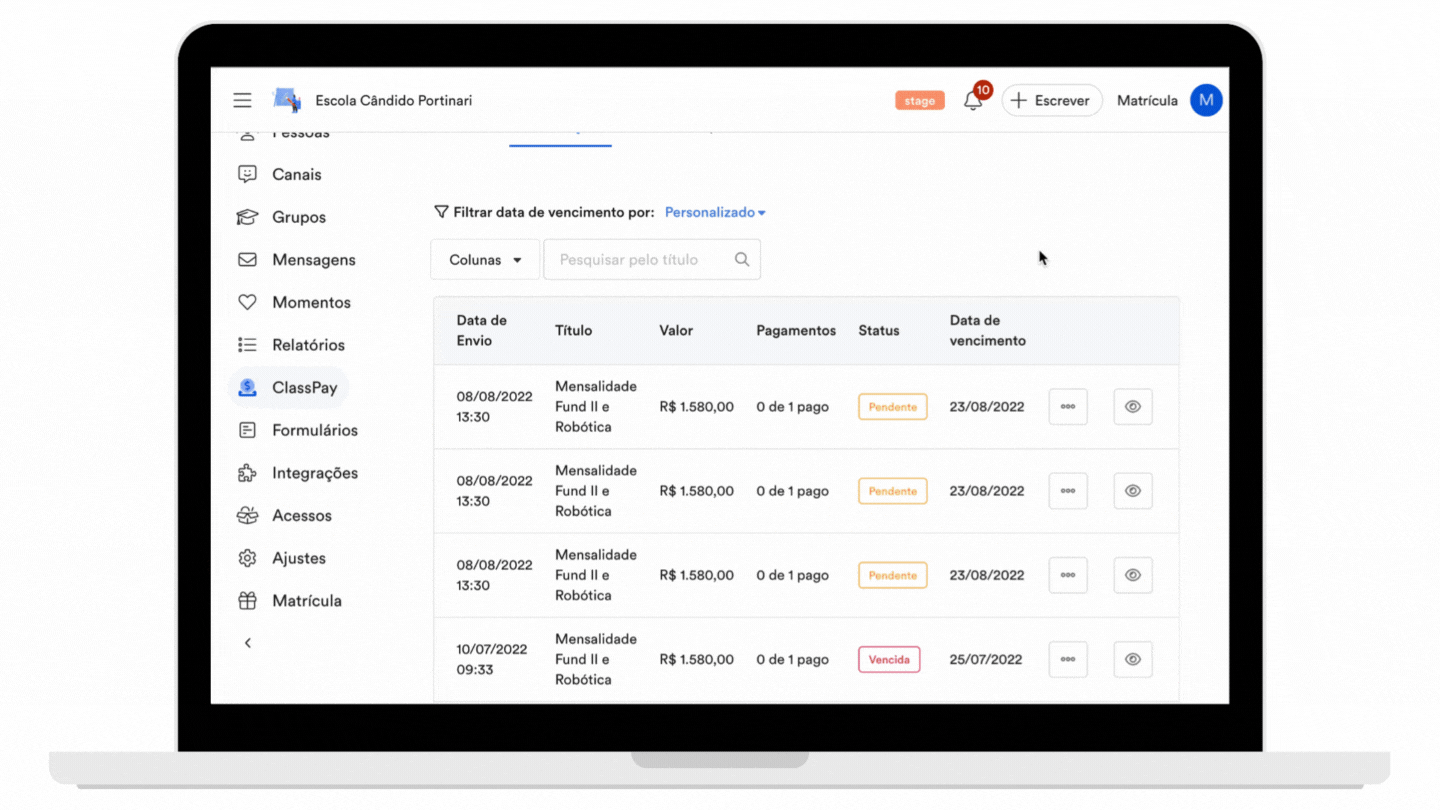
Task: Click the Status column header
Action: (x=879, y=330)
